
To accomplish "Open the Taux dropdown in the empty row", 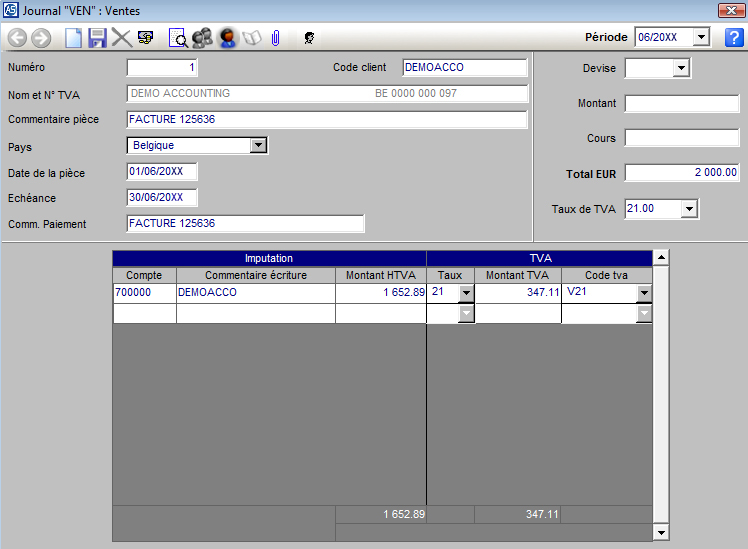I will coord(466,313).
